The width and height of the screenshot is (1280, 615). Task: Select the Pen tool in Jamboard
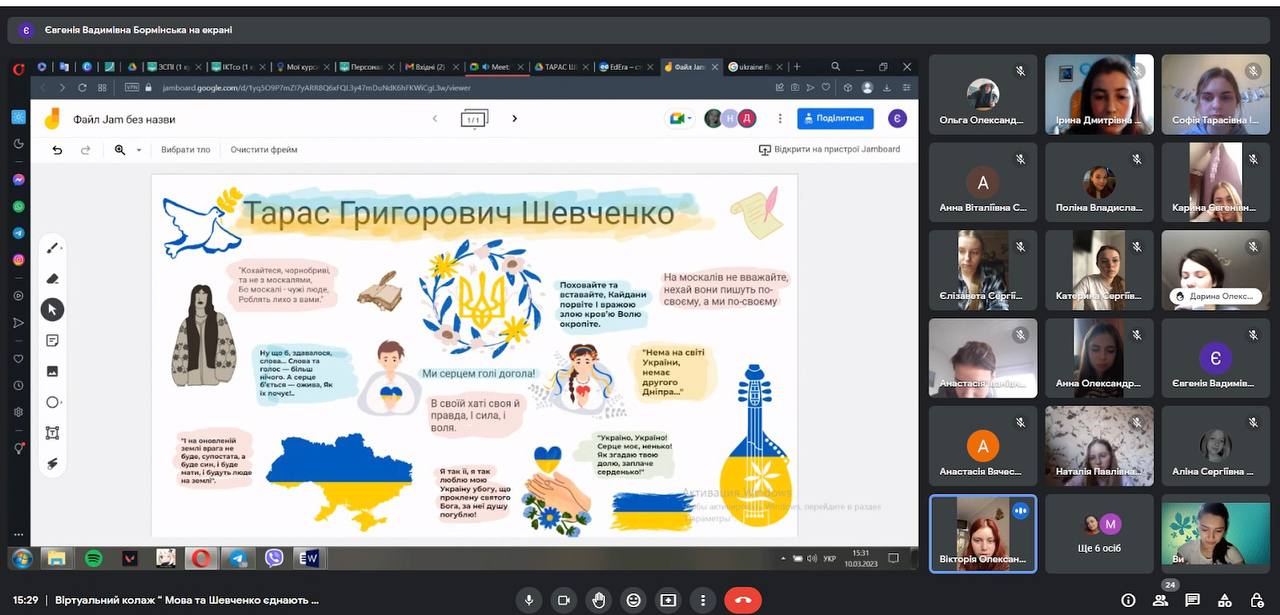53,248
